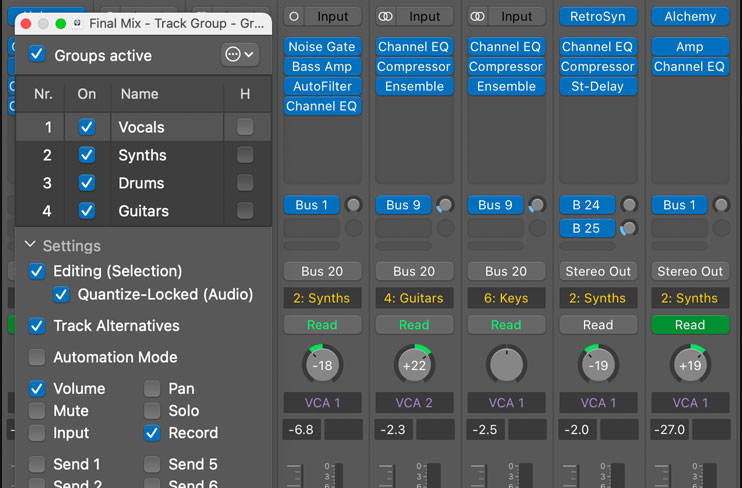This screenshot has height=488, width=742.
Task: Uncheck the Volume setting
Action: click(37, 389)
